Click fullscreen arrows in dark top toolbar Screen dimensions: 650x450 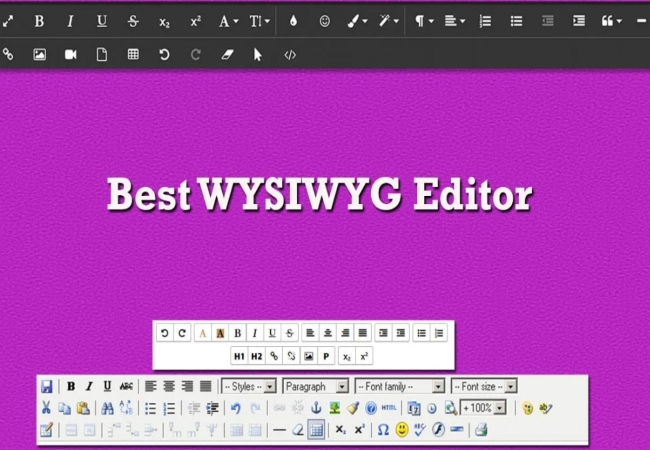(x=7, y=21)
